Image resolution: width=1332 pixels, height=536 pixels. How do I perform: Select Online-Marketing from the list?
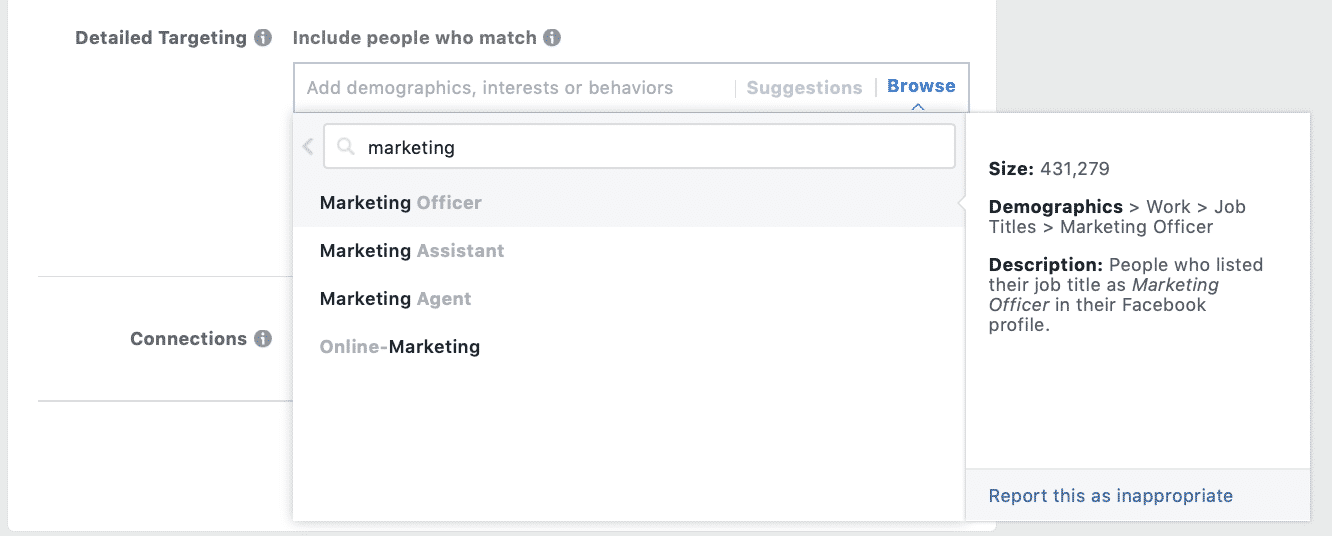tap(629, 347)
